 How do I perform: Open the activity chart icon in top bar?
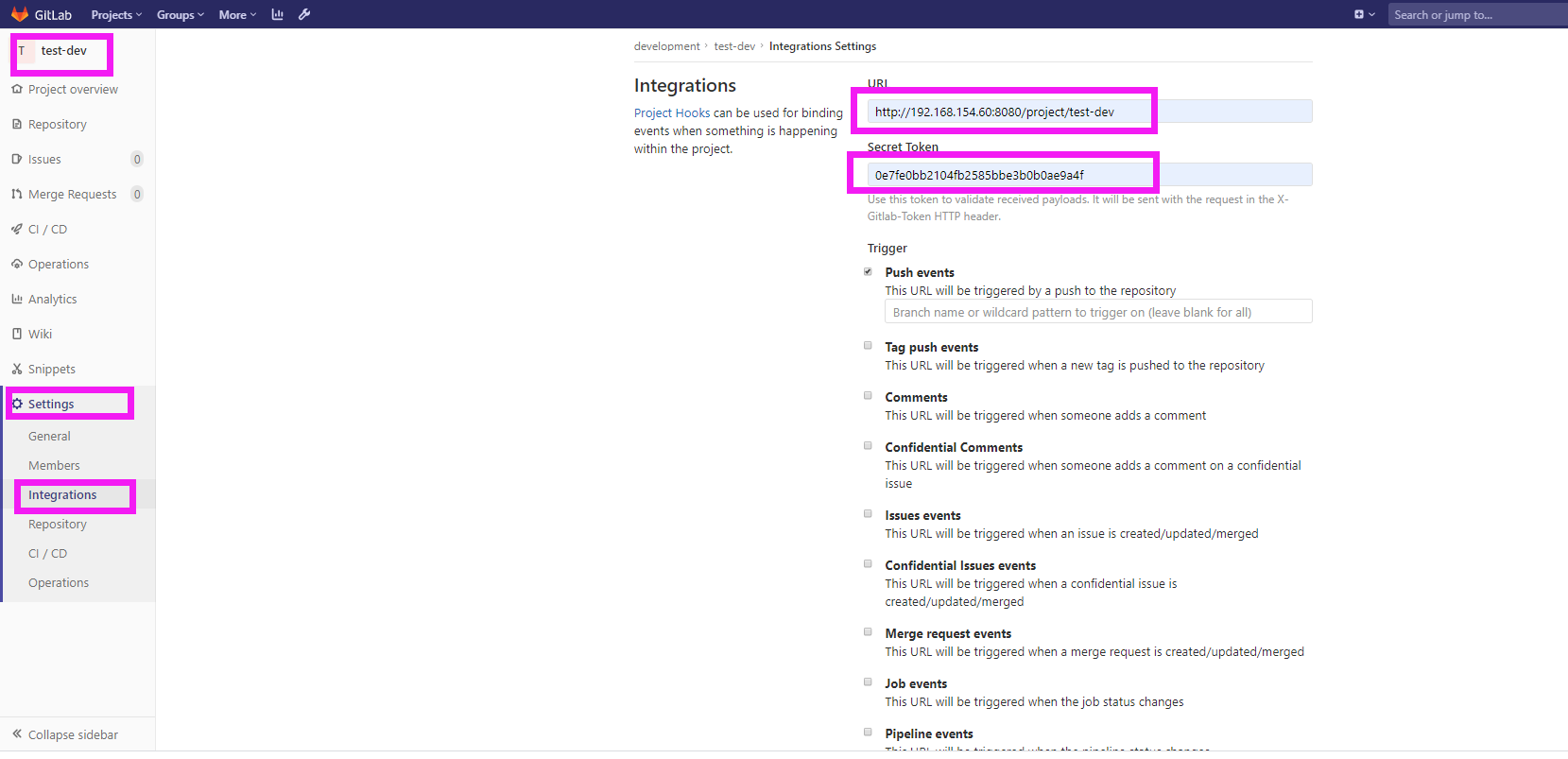(277, 14)
